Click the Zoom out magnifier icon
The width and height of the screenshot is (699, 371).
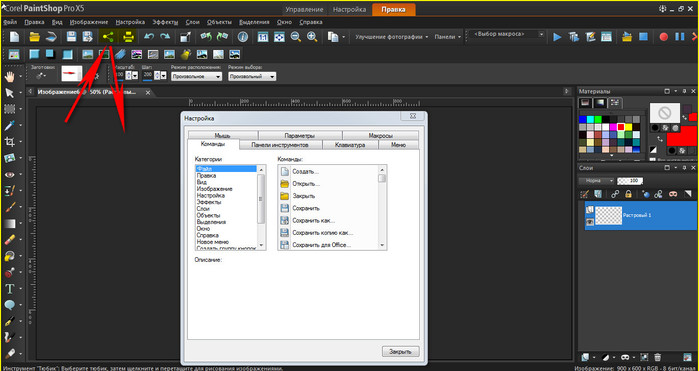pos(295,37)
